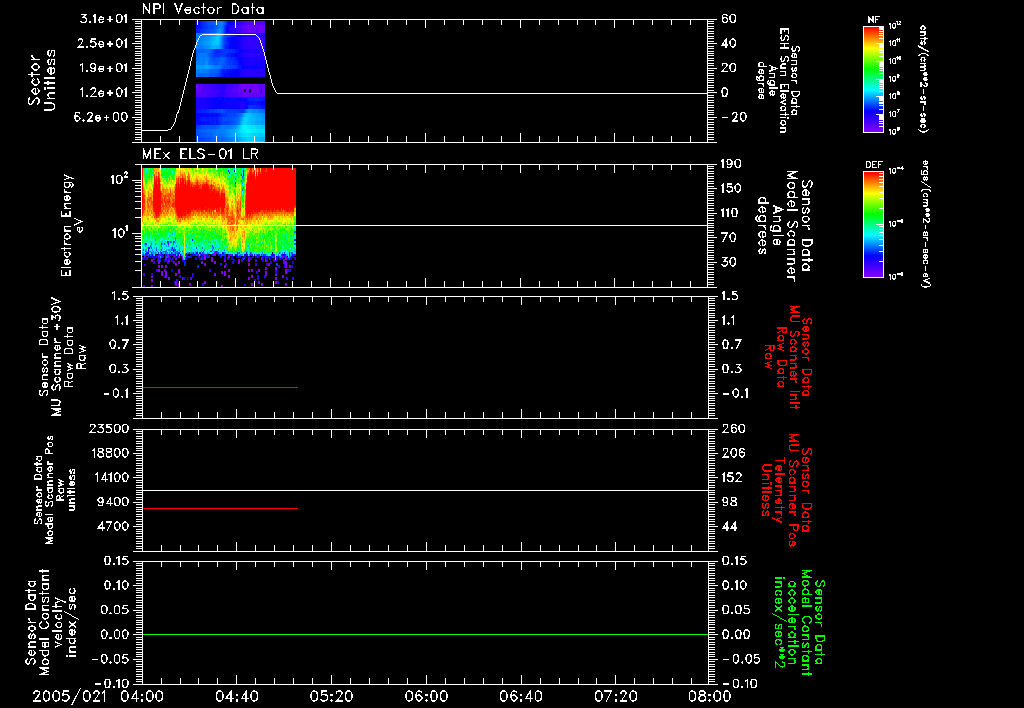Viewport: 1024px width, 708px height.
Task: Select the NF color scale bar
Action: pyautogui.click(x=873, y=78)
